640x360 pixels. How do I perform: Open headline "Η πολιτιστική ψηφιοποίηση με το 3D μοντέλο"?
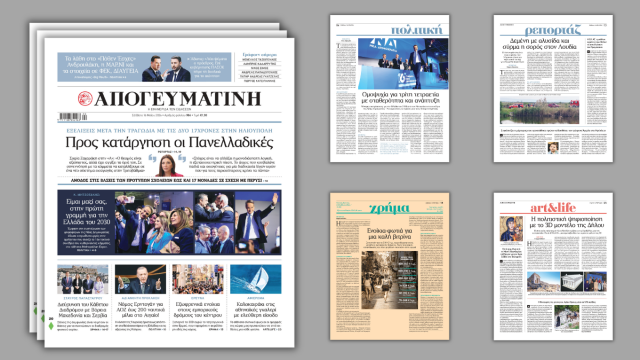point(567,222)
